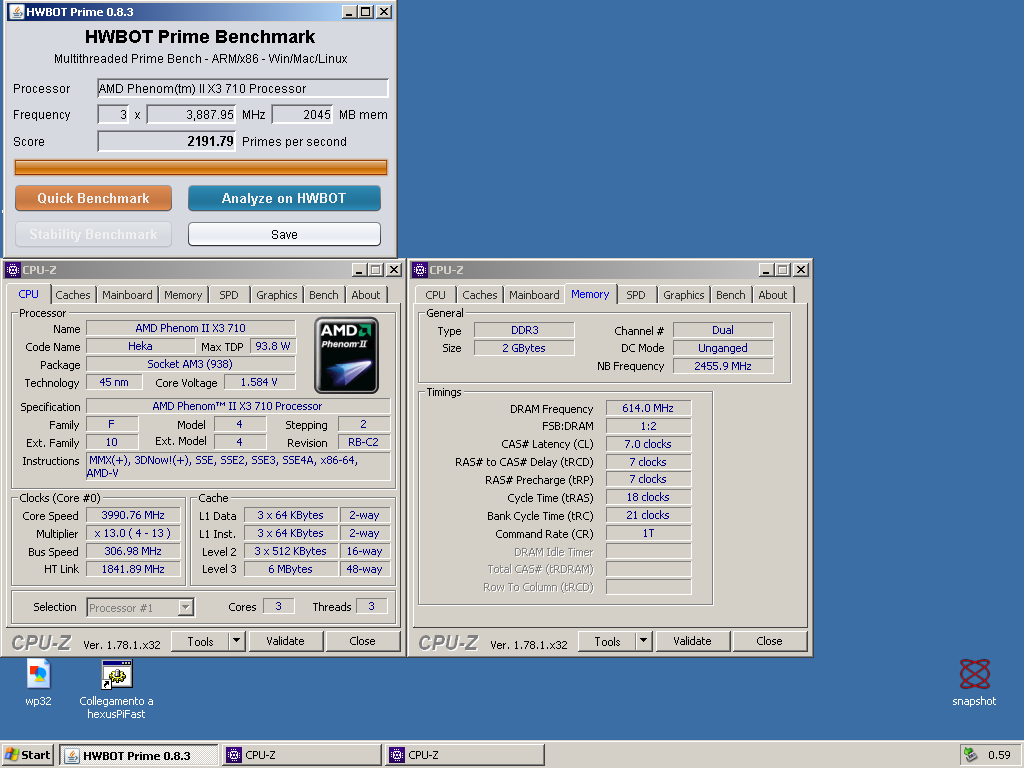Open the Mainboard tab in left CPU-Z
The image size is (1024, 768).
pyautogui.click(x=127, y=295)
